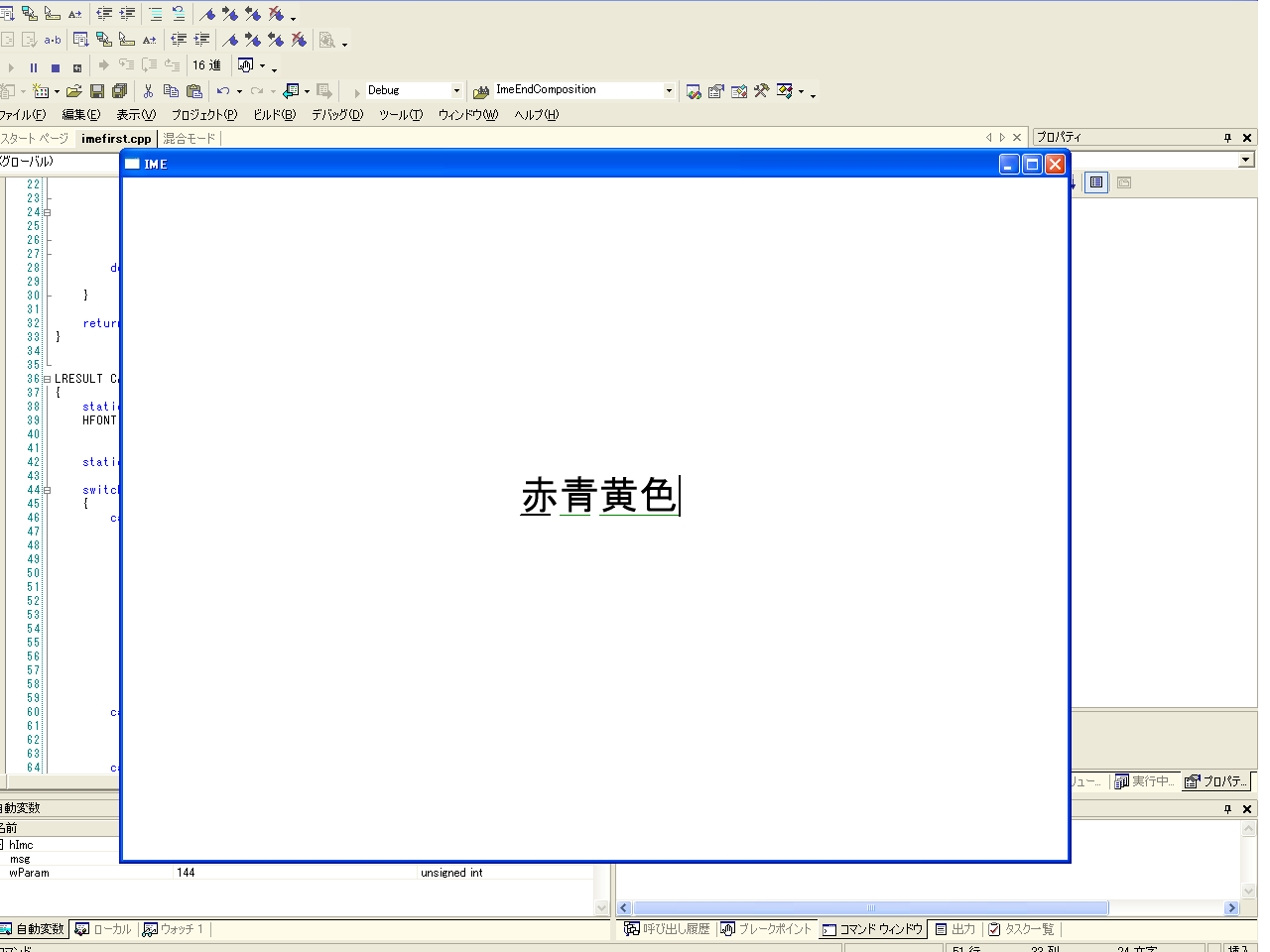
Task: Click the hammer and wrench Toolbox icon
Action: tap(761, 91)
